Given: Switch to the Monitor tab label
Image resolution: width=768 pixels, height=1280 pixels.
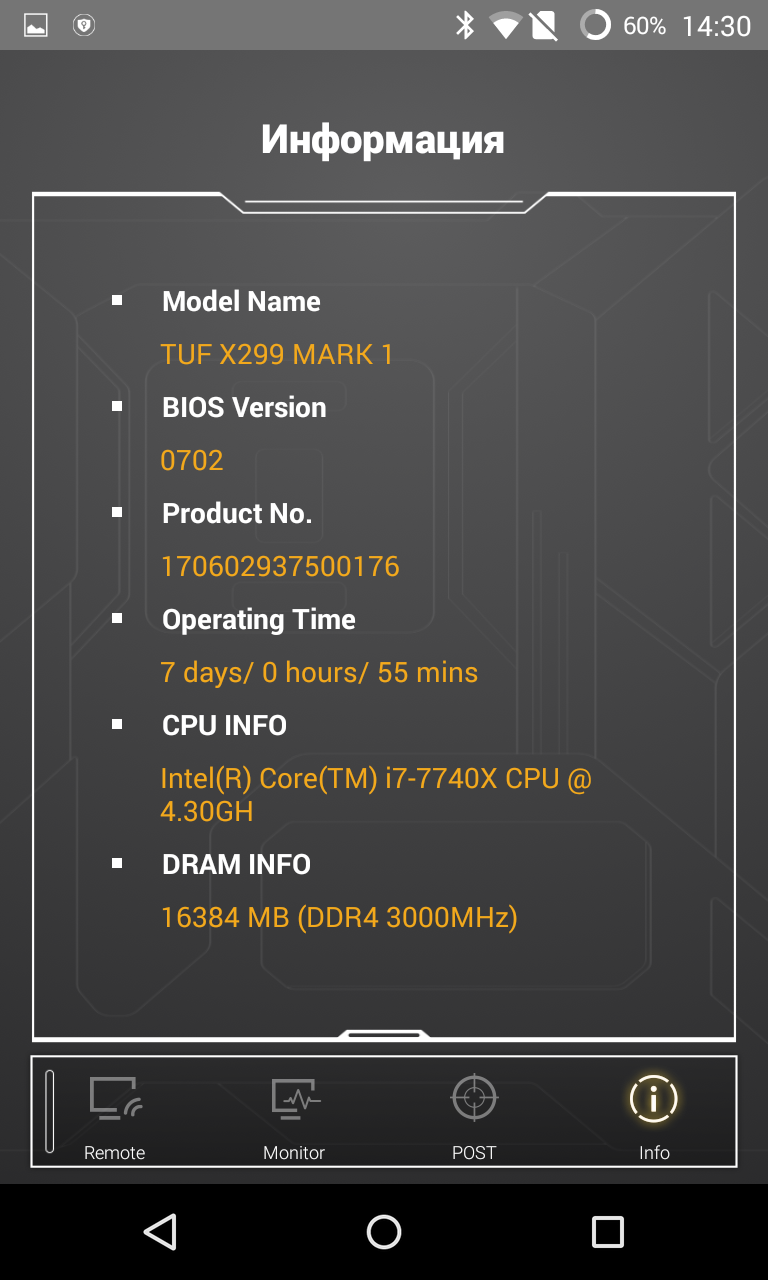Looking at the screenshot, I should coord(294,1153).
